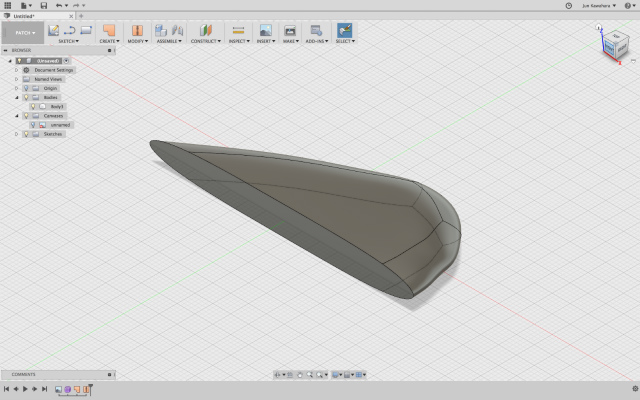Click the Assemble Joint icon
This screenshot has width=640, height=400.
[x=177, y=30]
